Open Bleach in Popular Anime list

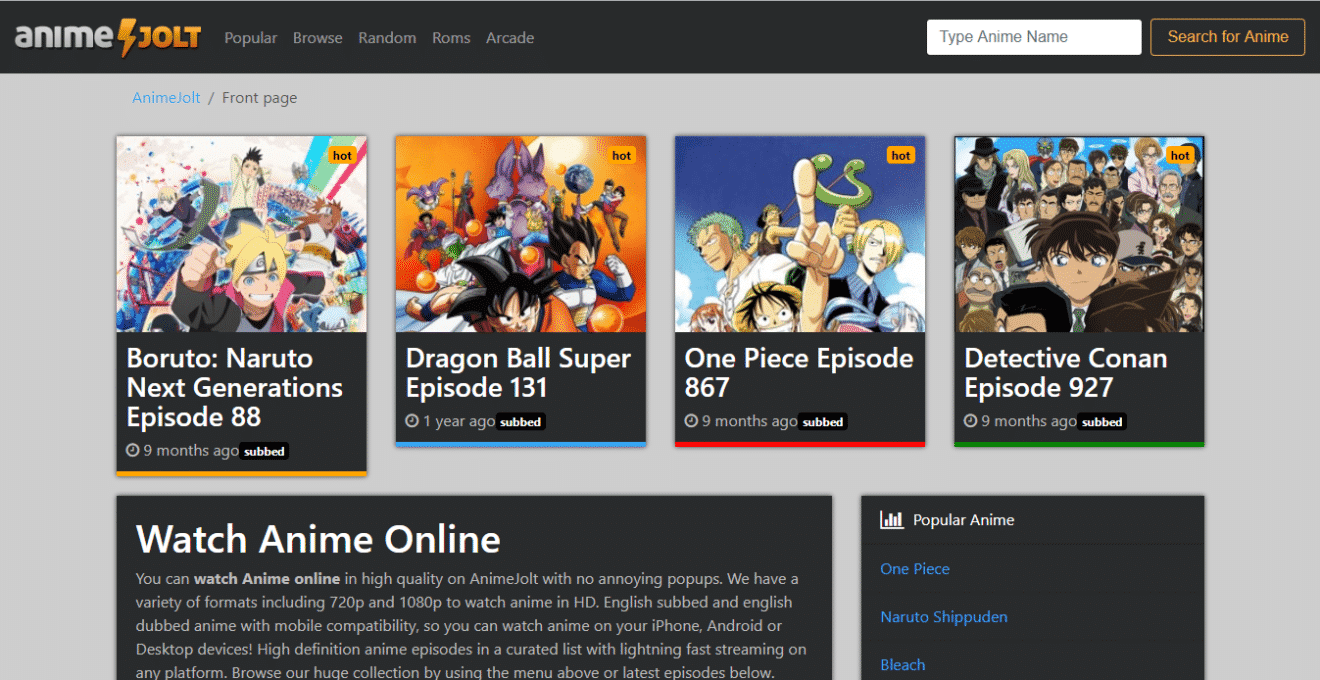tap(903, 665)
